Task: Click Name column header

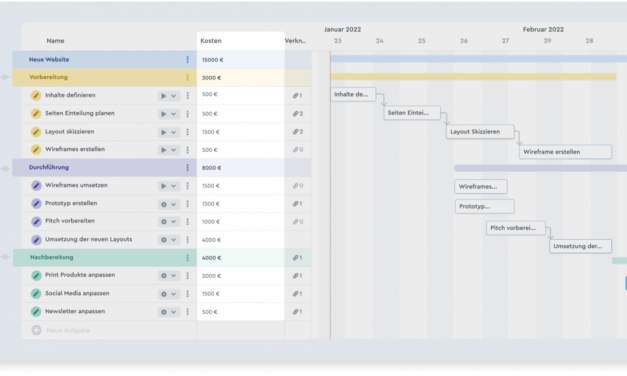Action: (x=55, y=41)
